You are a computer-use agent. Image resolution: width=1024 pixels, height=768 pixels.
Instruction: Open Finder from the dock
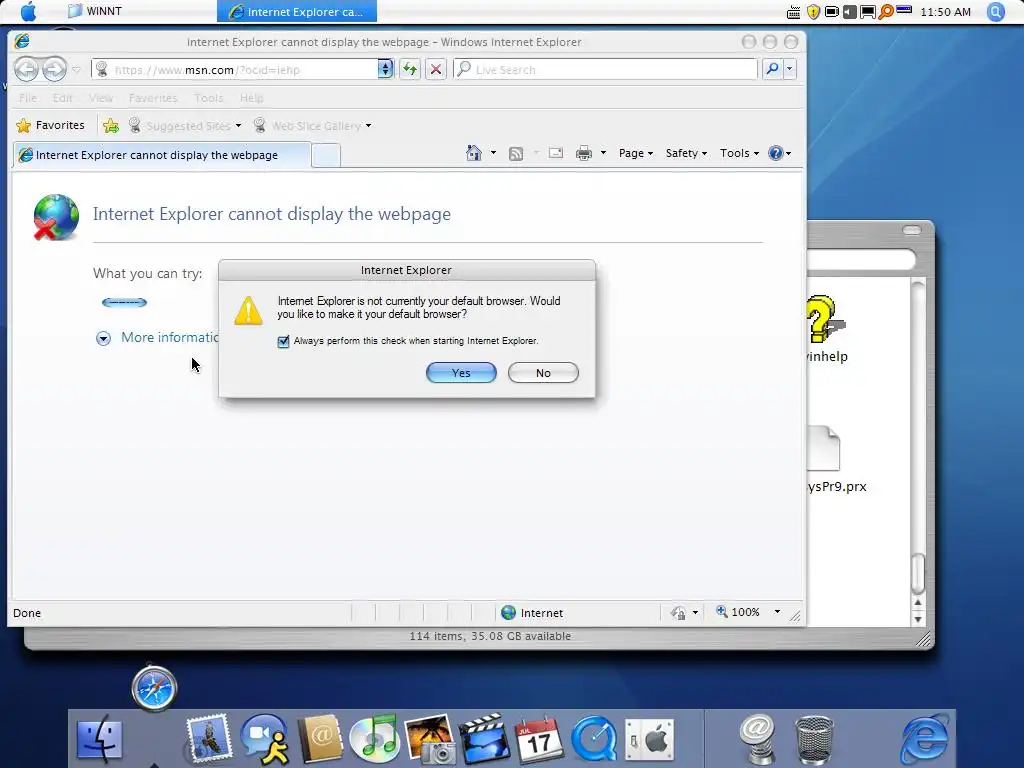click(x=99, y=739)
